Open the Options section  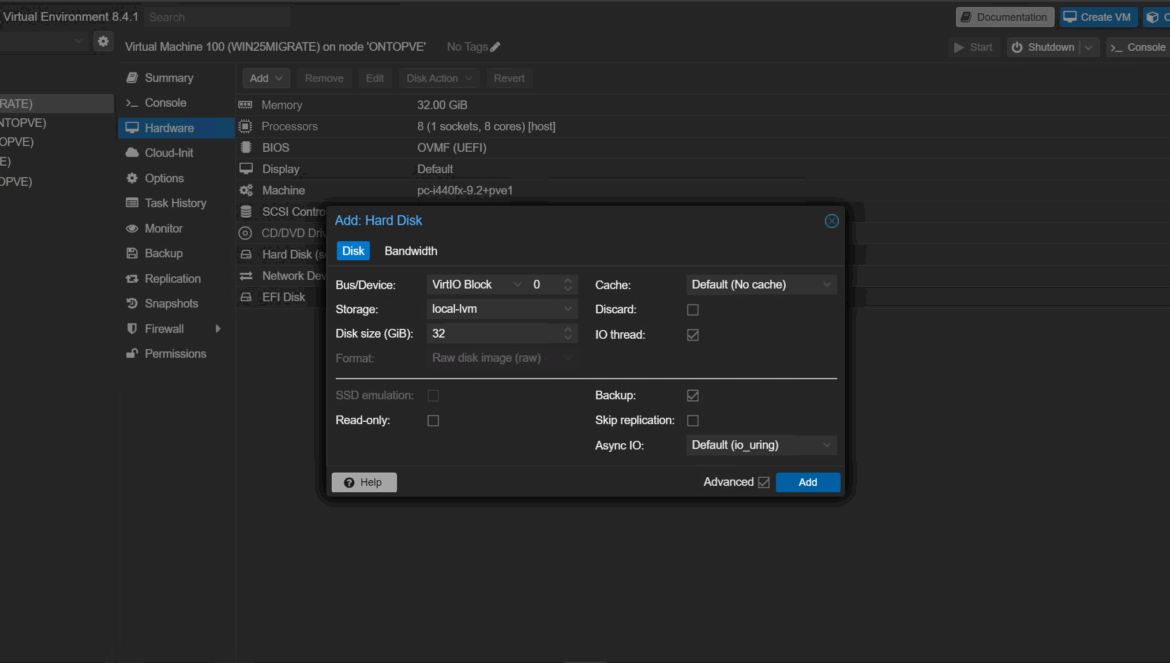tap(164, 178)
